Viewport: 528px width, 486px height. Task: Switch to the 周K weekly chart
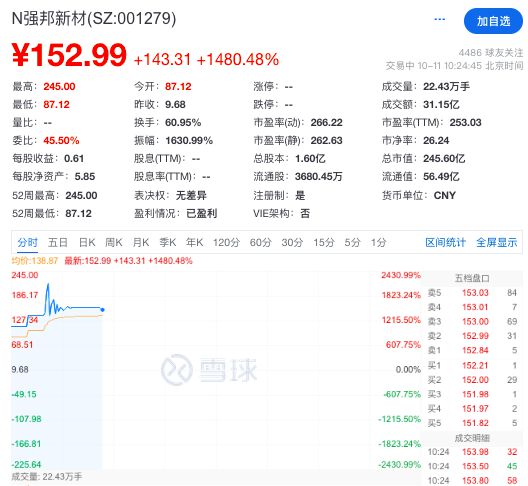click(114, 242)
